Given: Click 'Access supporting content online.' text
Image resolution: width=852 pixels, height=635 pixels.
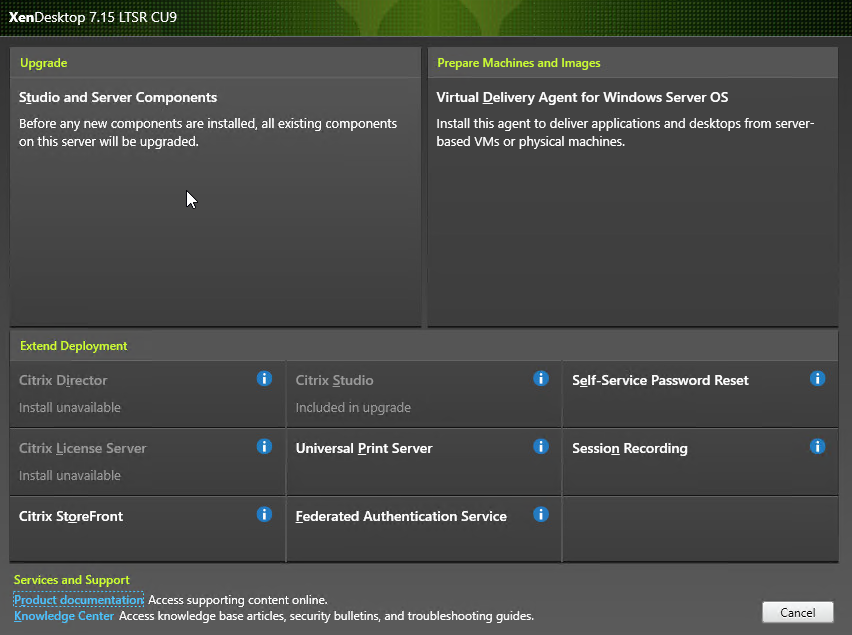Looking at the screenshot, I should (238, 600).
